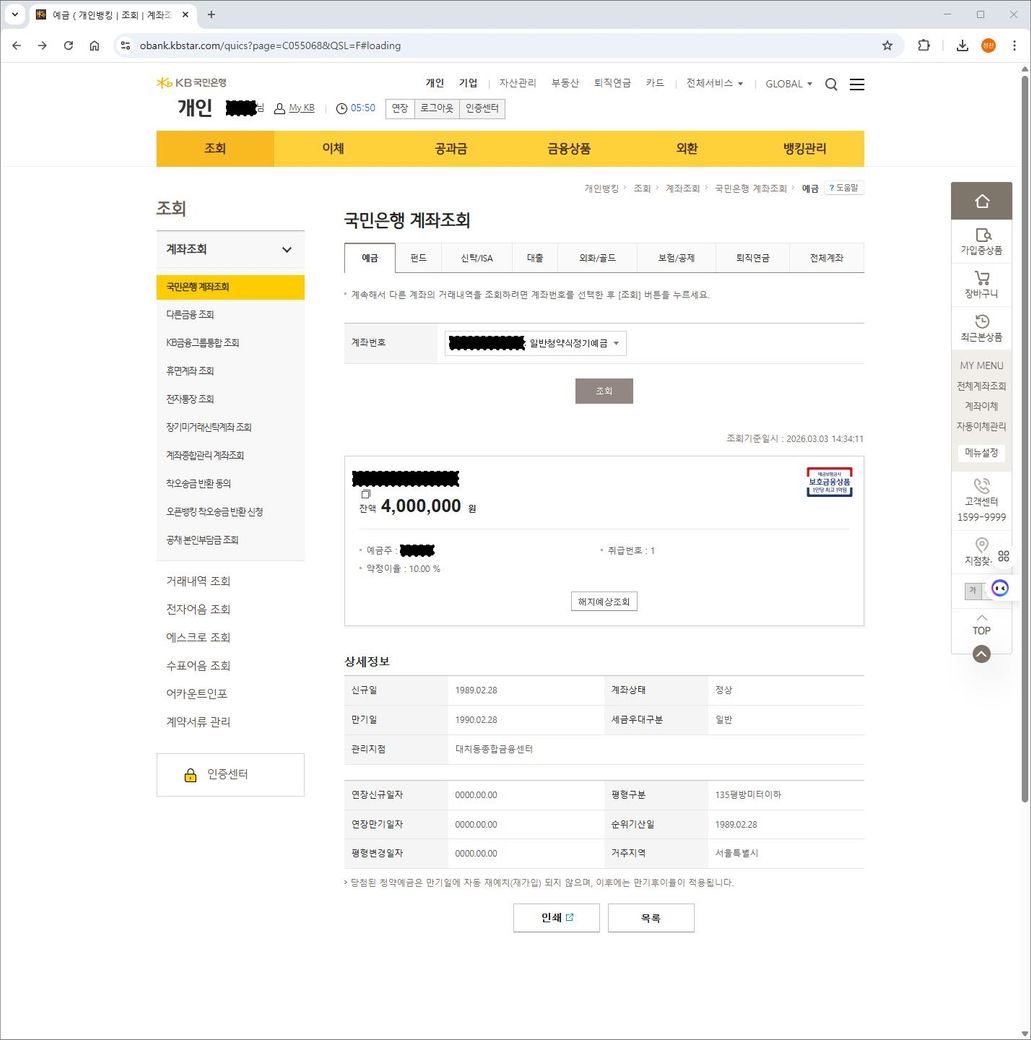Open the hamburger full menu icon
Image resolution: width=1031 pixels, height=1040 pixels.
click(857, 84)
